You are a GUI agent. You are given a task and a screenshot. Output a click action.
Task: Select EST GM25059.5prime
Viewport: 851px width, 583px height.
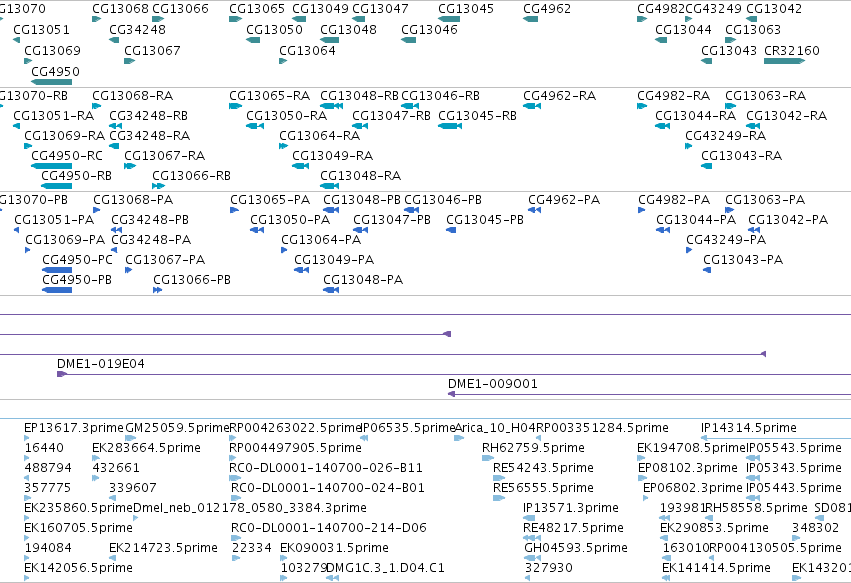click(x=177, y=428)
